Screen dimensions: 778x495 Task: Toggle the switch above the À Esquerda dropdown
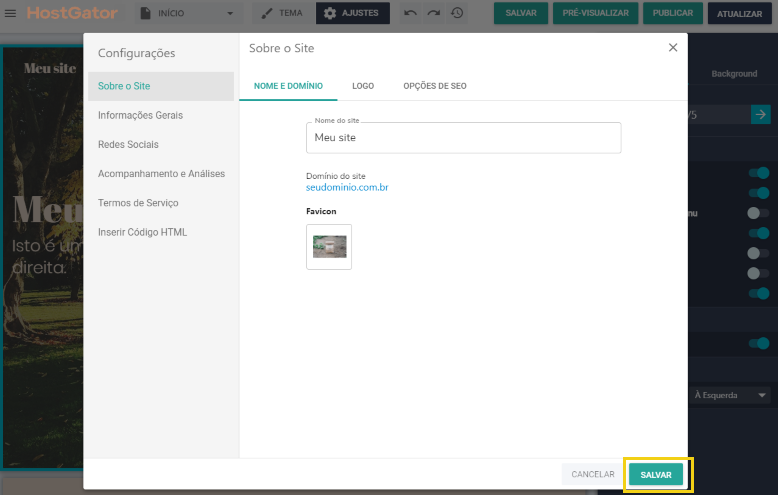pyautogui.click(x=759, y=343)
